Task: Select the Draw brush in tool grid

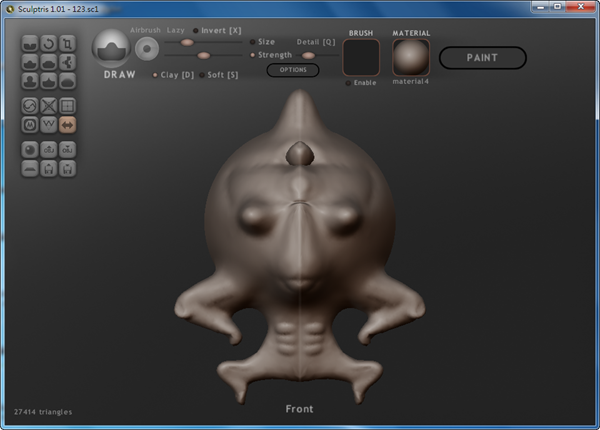Action: pyautogui.click(x=30, y=62)
